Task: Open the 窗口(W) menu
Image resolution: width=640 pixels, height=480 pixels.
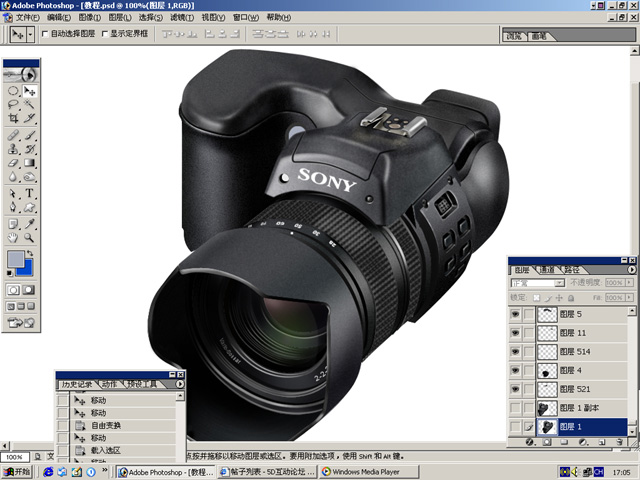Action: tap(246, 18)
